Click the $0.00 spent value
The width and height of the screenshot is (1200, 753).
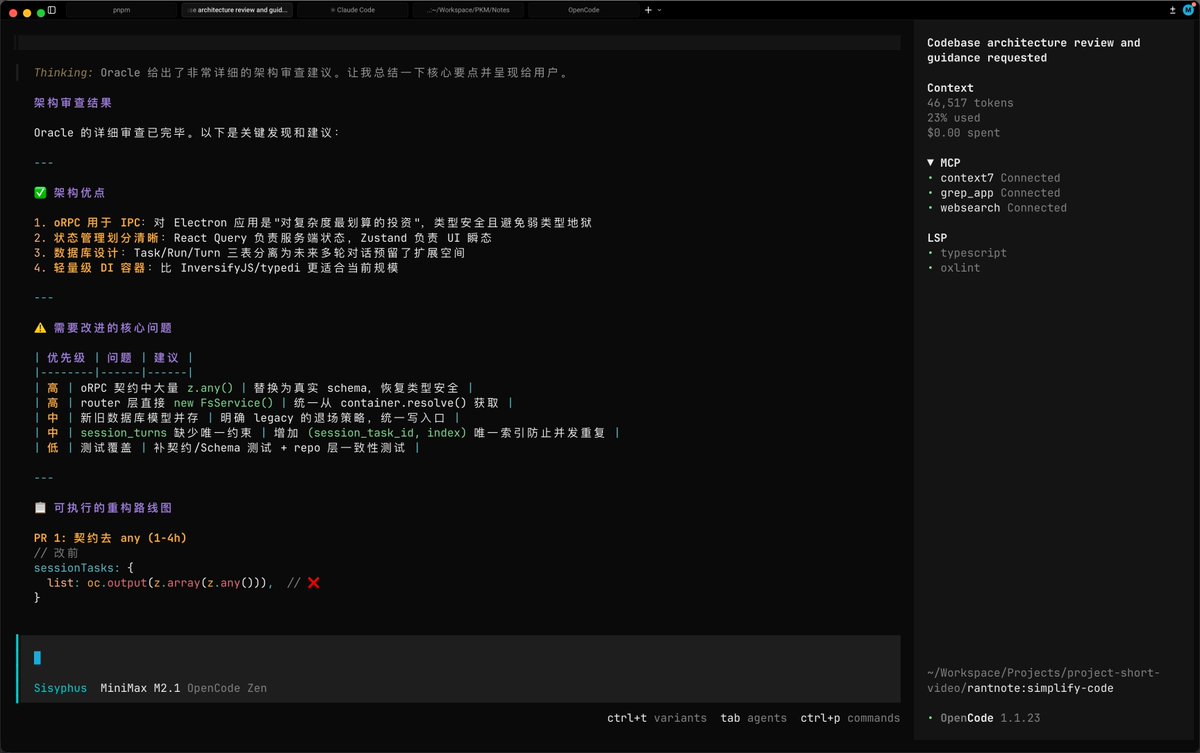click(963, 133)
